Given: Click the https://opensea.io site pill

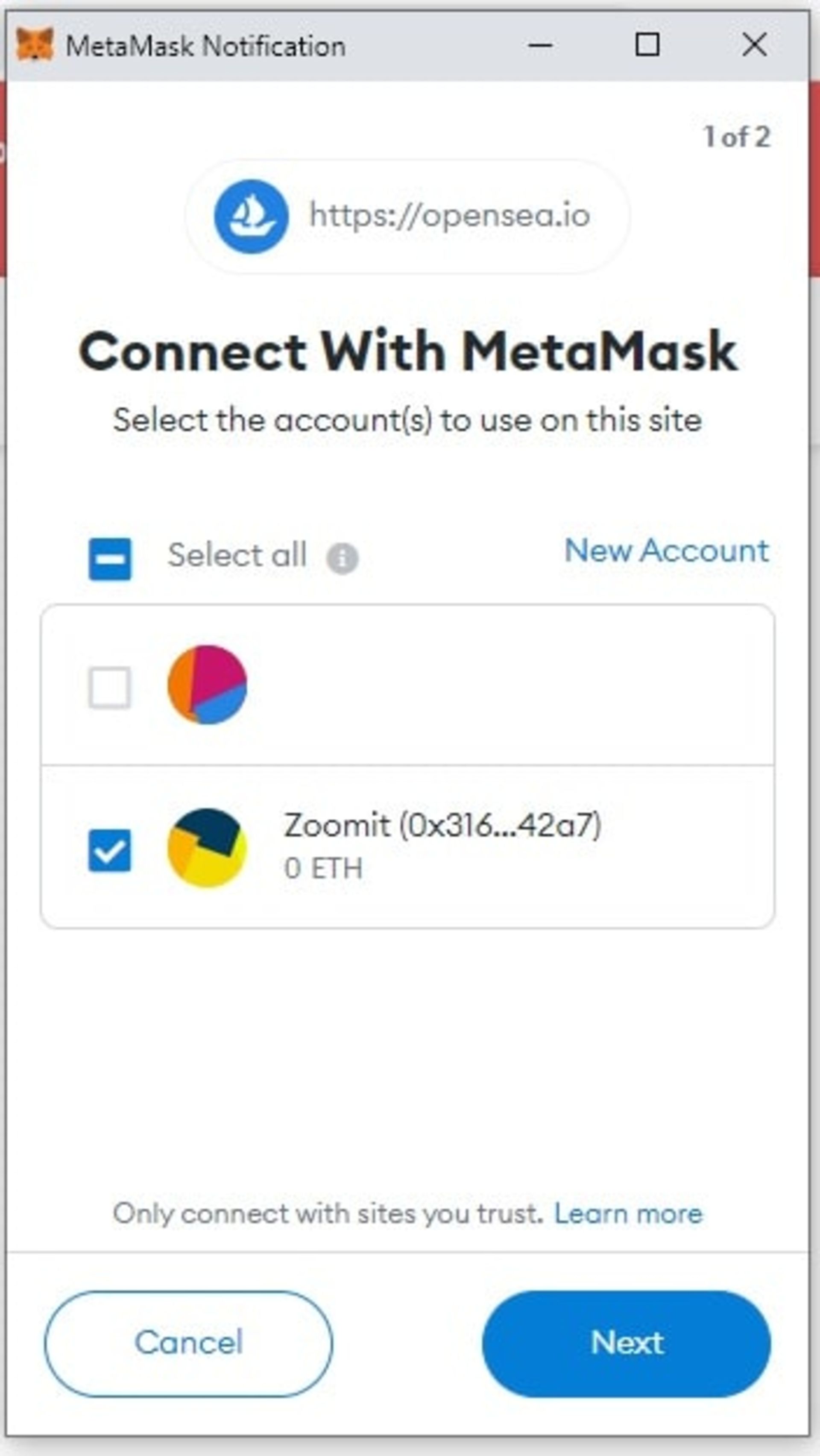Looking at the screenshot, I should [x=407, y=217].
